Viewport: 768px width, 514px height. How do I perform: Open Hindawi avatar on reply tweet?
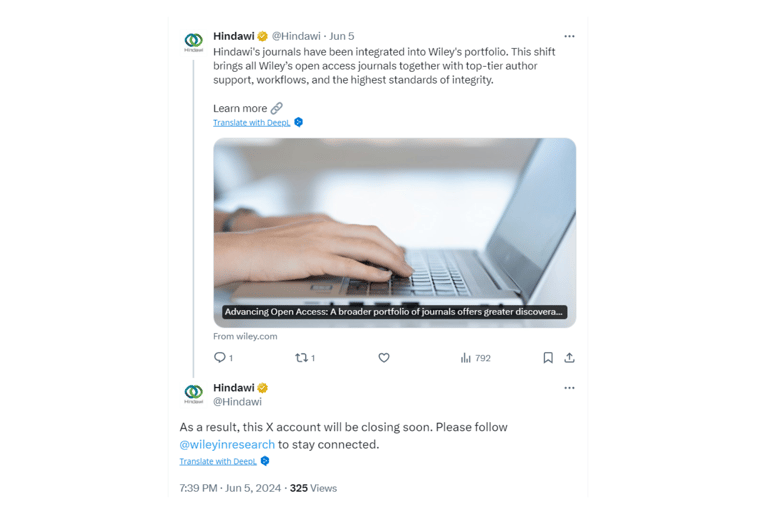click(x=194, y=393)
